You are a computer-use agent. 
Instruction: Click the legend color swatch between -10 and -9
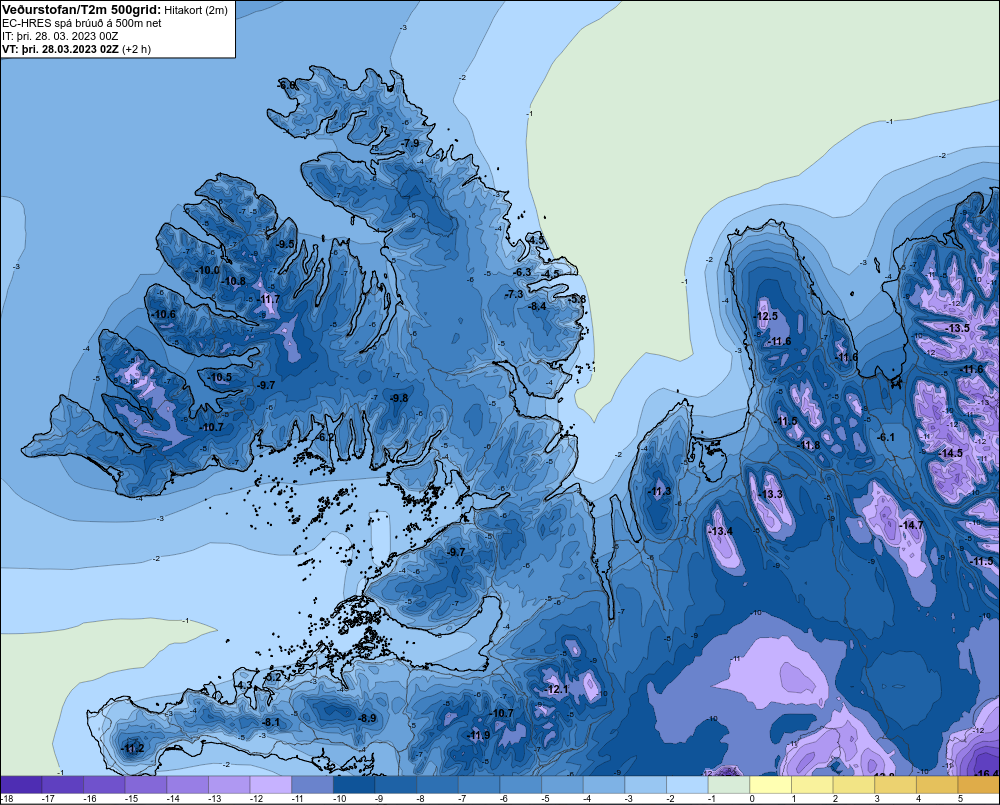(x=354, y=785)
